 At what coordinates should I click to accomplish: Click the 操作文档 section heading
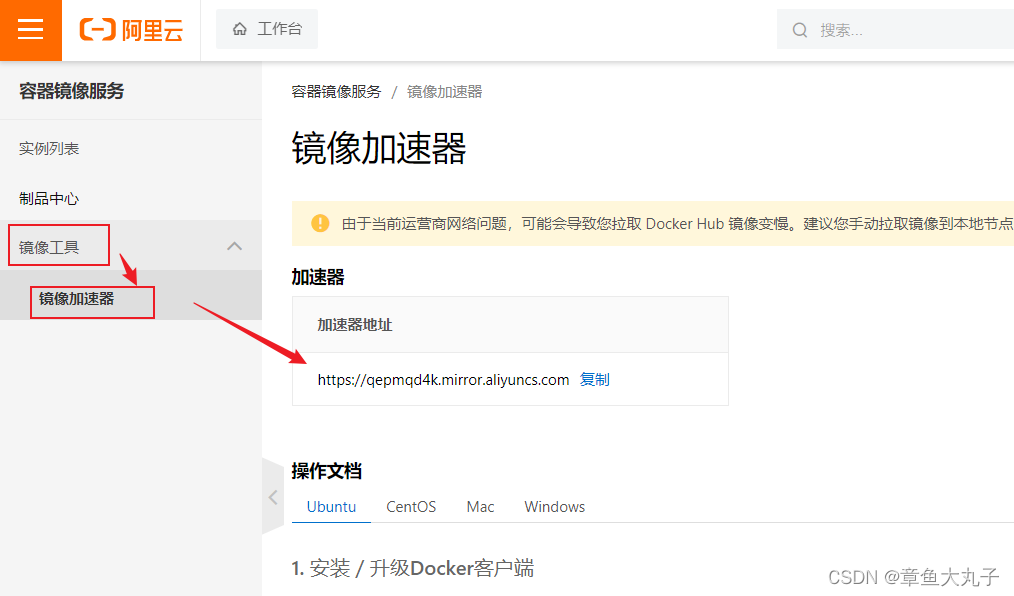pyautogui.click(x=327, y=471)
